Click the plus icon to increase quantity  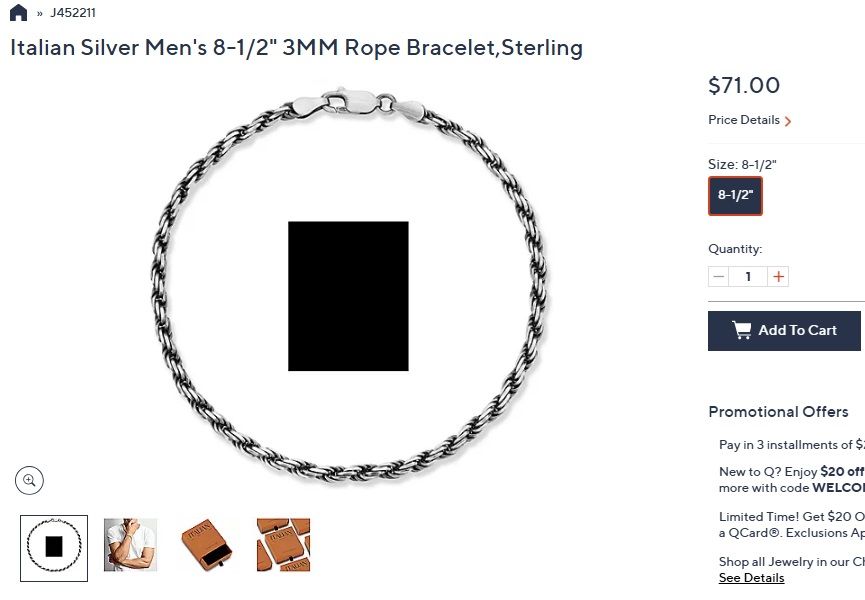click(778, 276)
